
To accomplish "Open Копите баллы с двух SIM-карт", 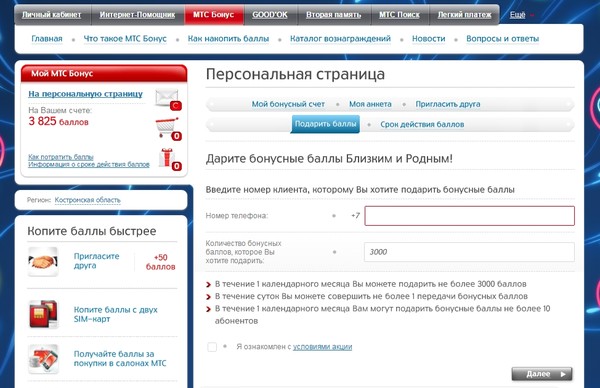I will 116,314.
